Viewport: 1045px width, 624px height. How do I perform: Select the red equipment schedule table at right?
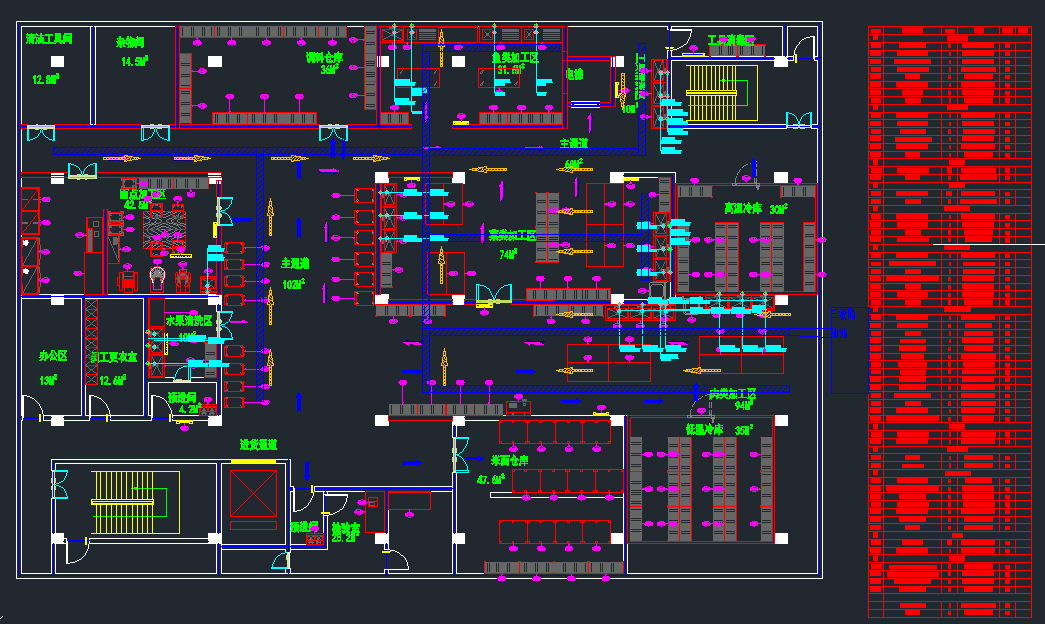click(x=948, y=320)
